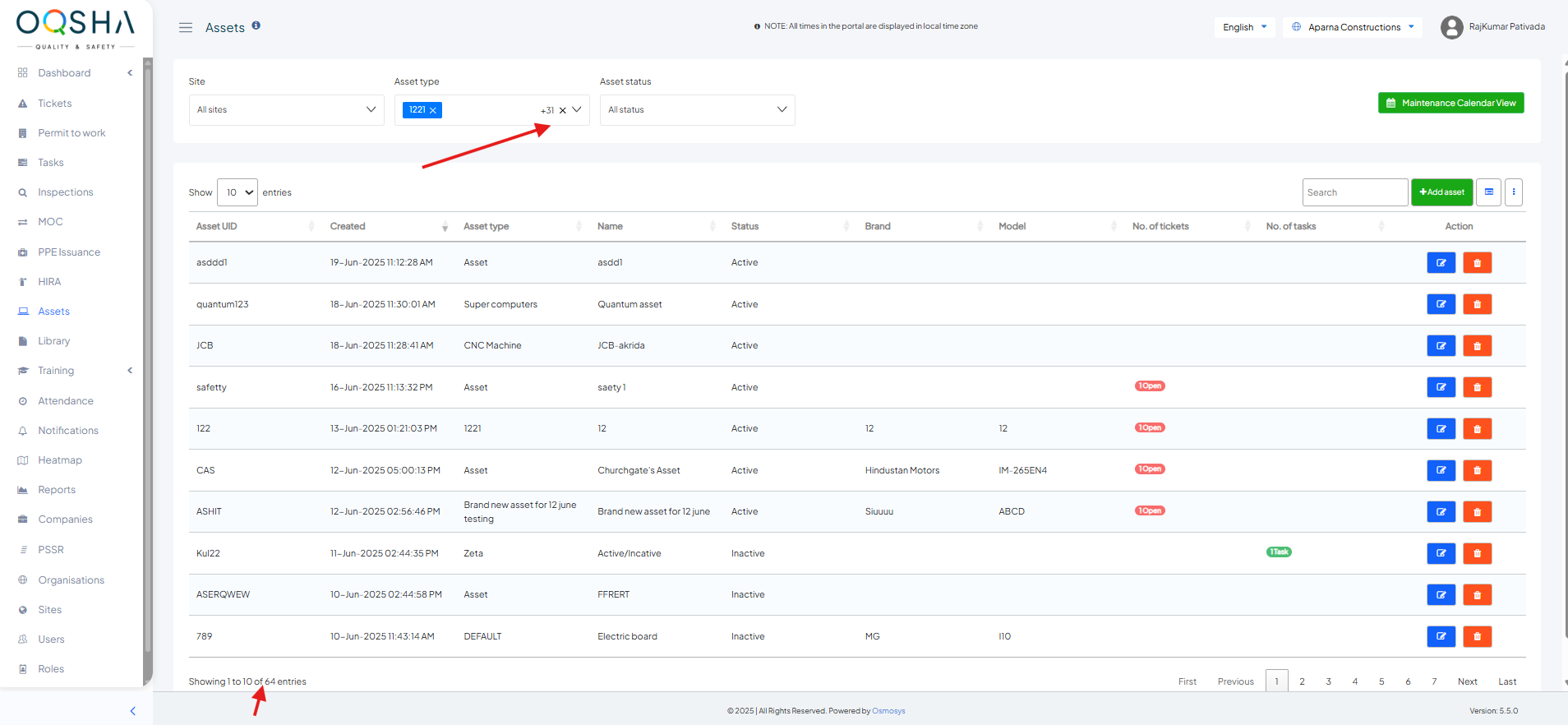Open the table view toggle icon
Viewport: 1568px width, 725px height.
pos(1488,192)
